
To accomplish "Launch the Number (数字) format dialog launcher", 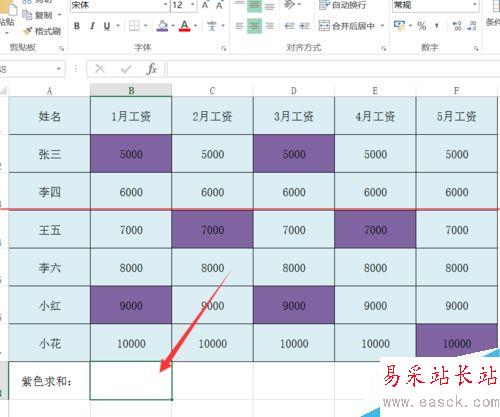I will 476,48.
